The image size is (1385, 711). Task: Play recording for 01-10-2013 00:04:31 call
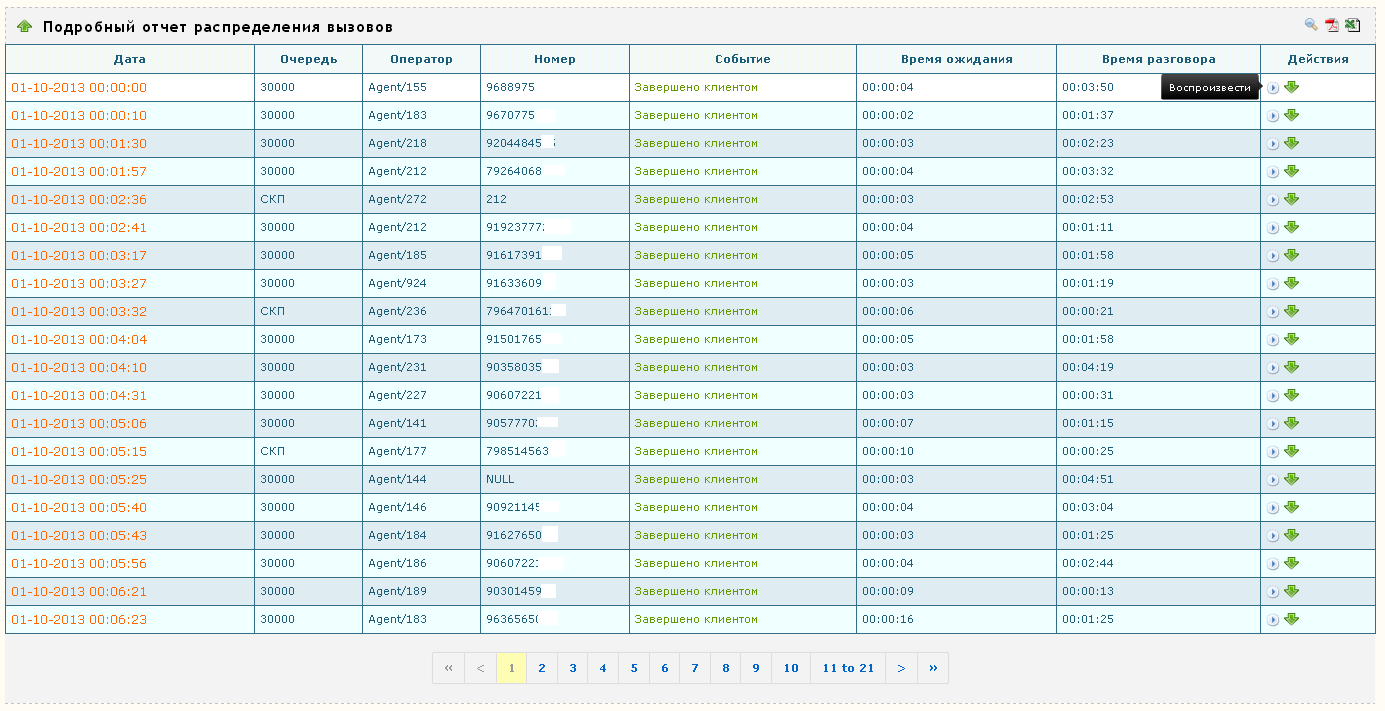coord(1273,396)
